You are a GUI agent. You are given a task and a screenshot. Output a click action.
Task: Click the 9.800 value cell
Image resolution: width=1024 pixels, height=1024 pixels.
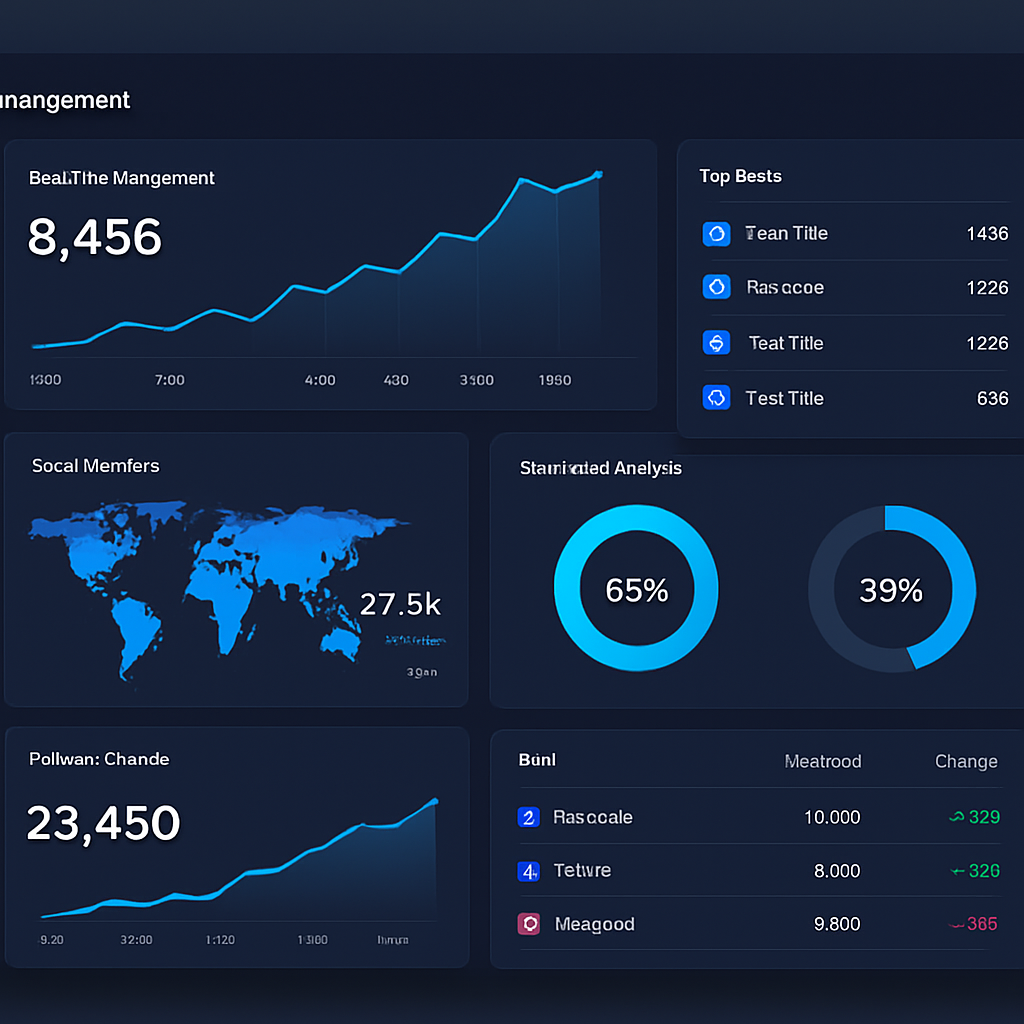tap(837, 924)
